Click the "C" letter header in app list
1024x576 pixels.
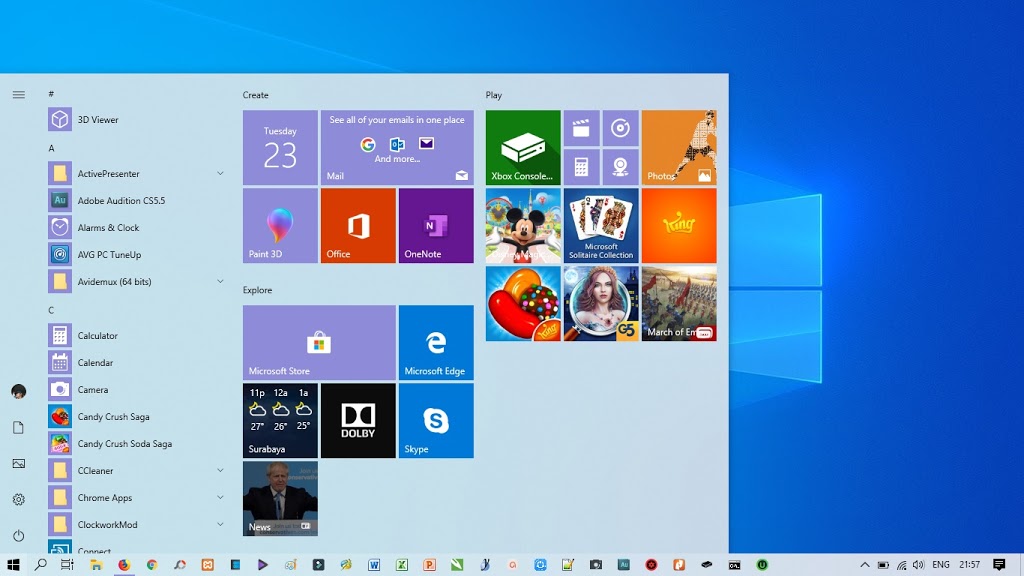(x=51, y=310)
